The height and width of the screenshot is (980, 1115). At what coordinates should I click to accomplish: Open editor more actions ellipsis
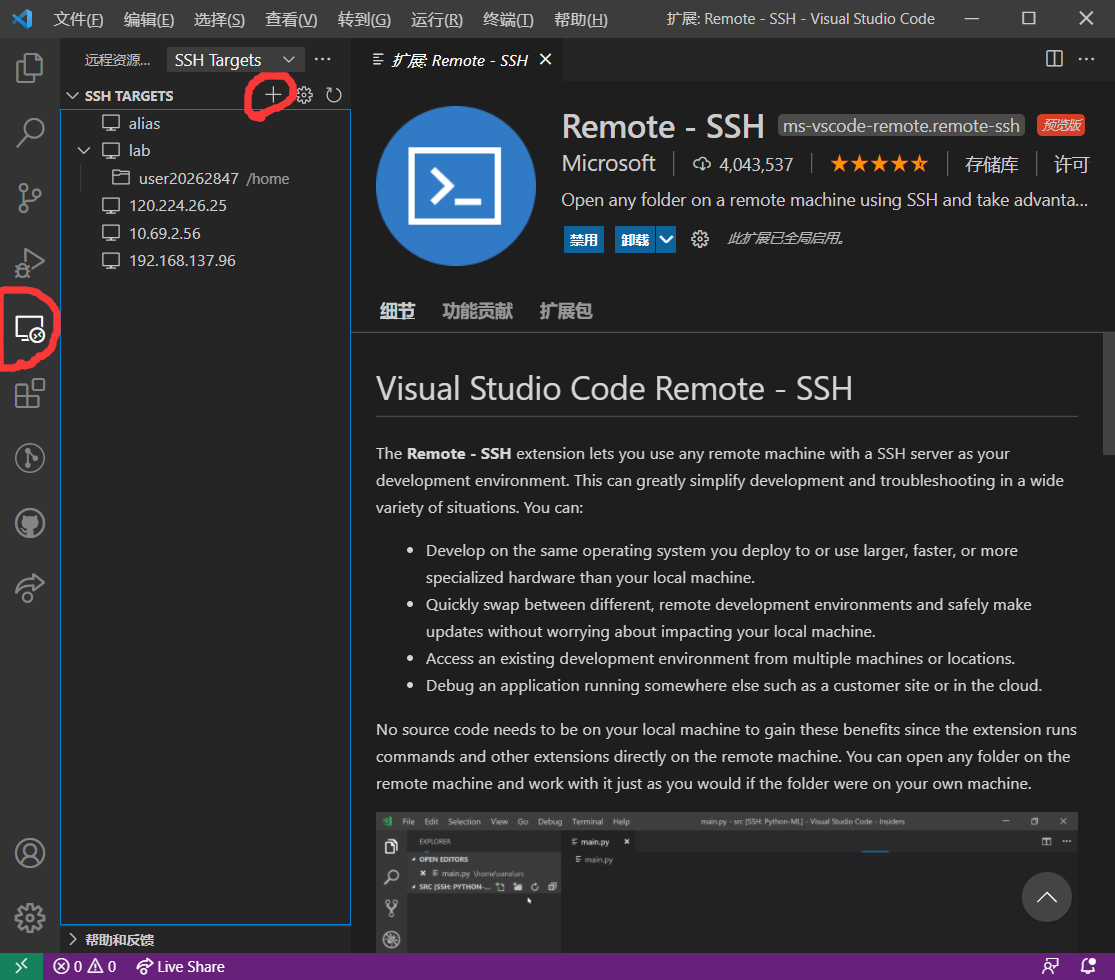click(1087, 59)
